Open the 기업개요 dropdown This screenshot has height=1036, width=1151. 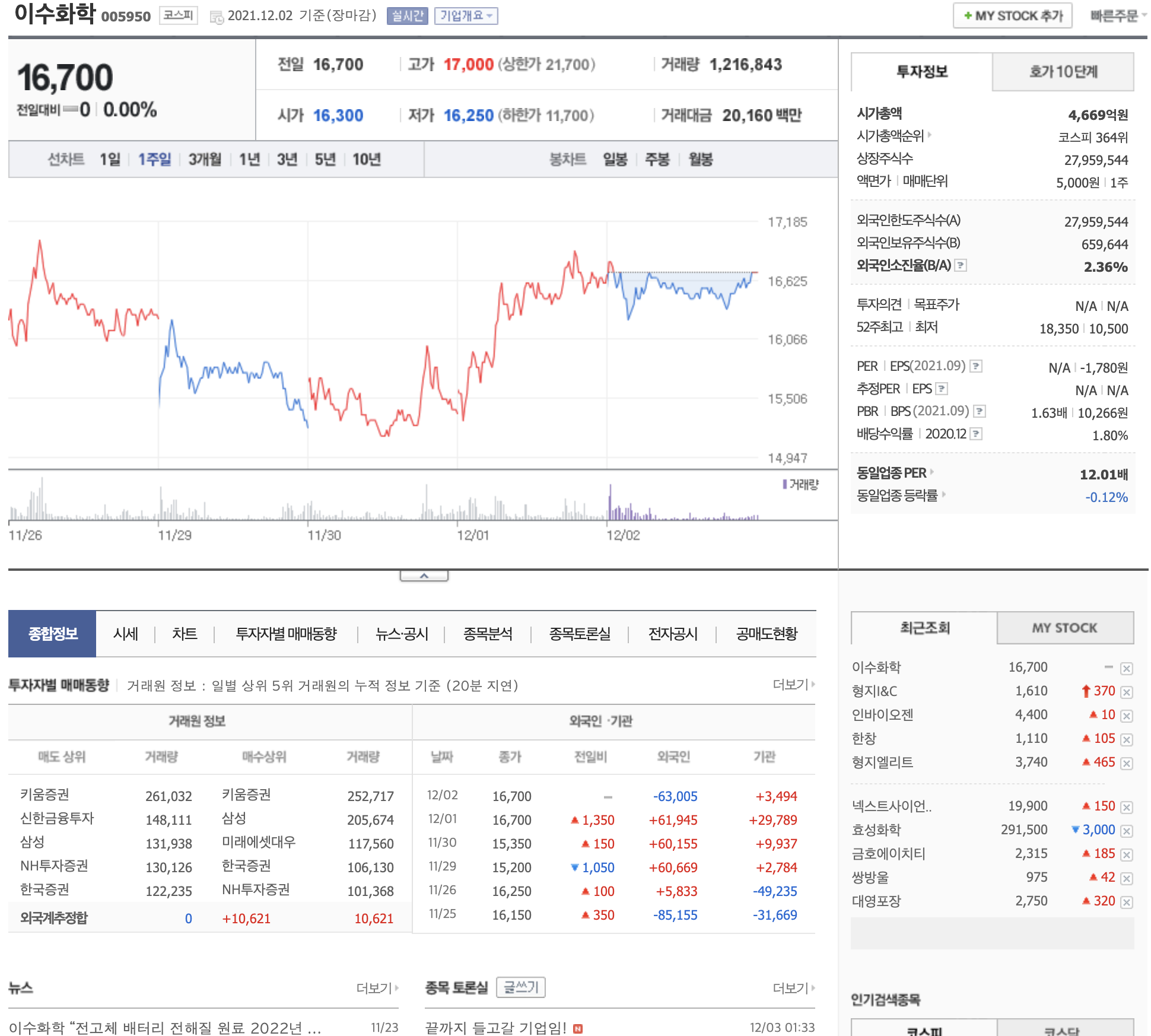click(466, 16)
